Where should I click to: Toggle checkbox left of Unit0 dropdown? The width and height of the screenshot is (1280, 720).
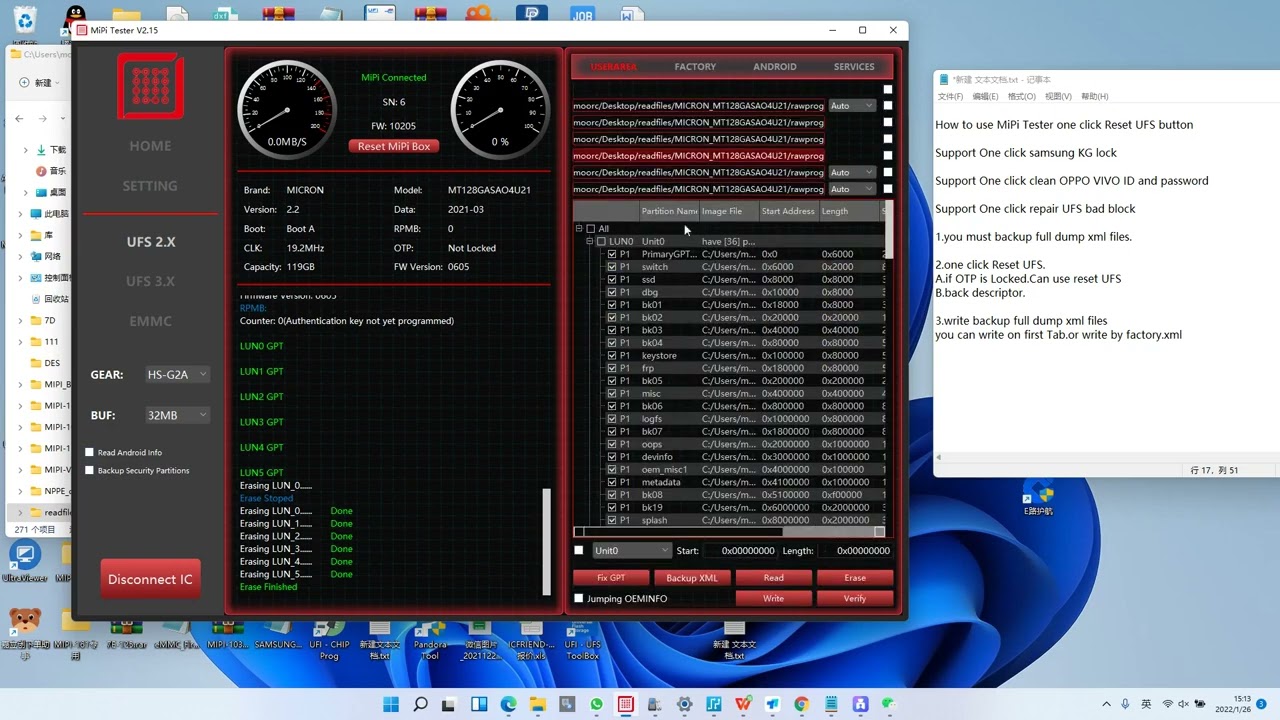[578, 550]
